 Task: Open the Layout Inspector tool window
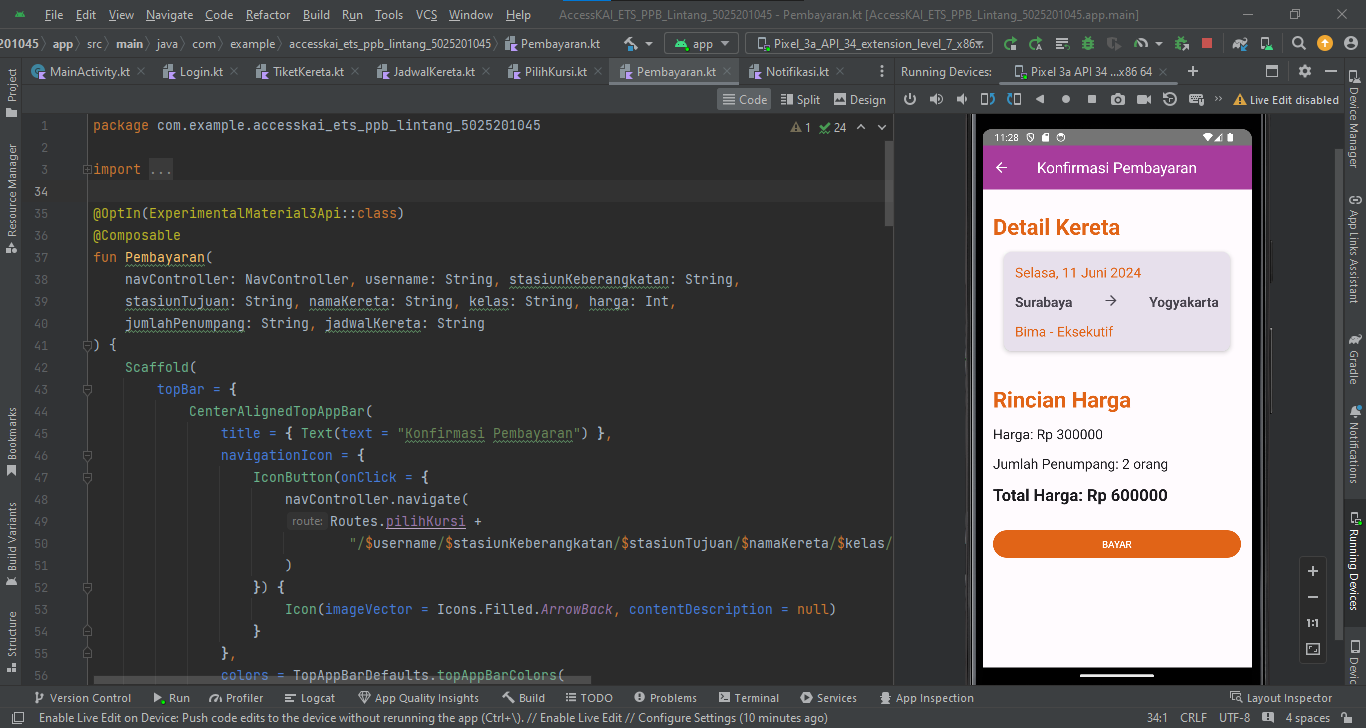[x=1281, y=698]
